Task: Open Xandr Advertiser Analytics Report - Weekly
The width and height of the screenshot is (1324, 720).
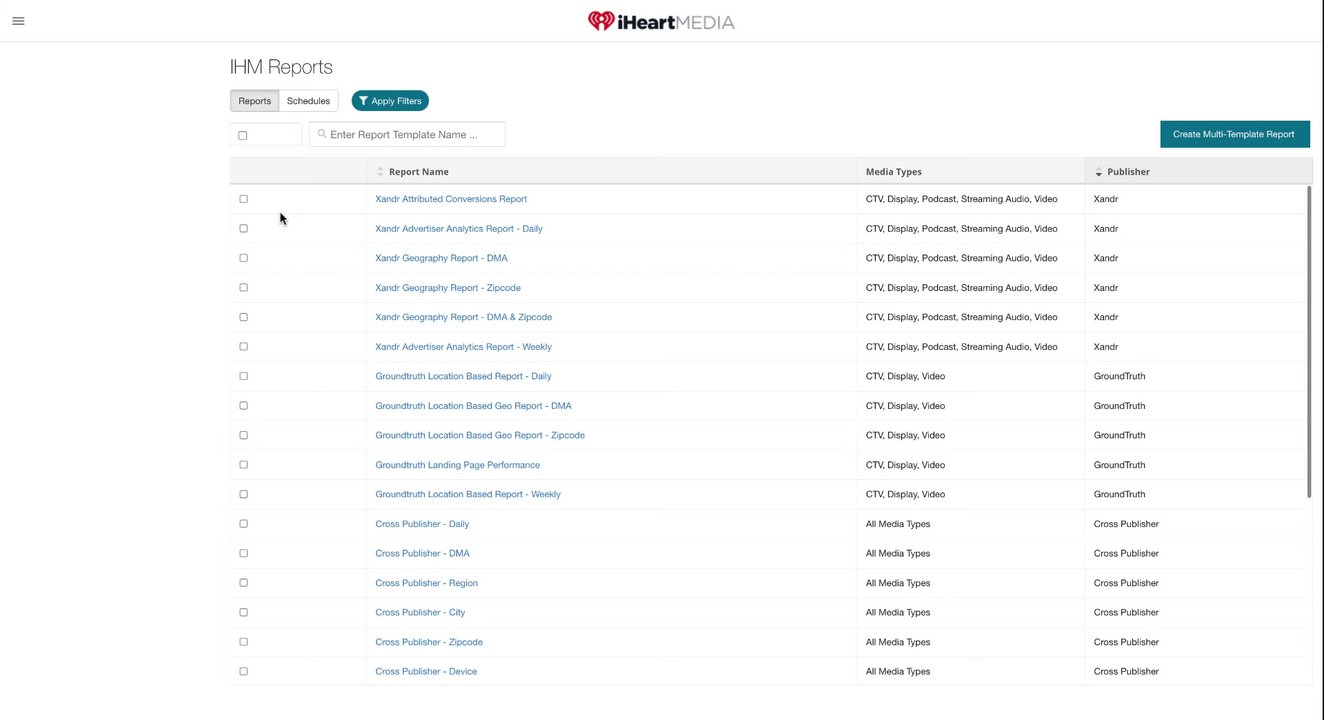Action: pyautogui.click(x=463, y=347)
